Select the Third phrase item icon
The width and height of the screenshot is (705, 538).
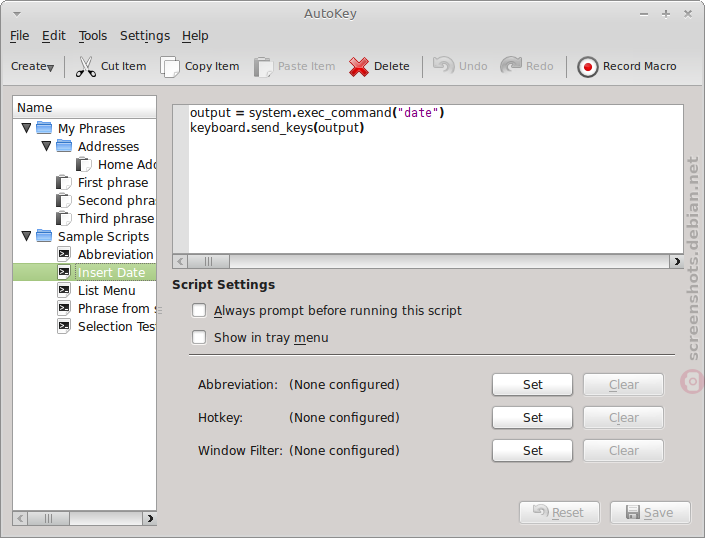(64, 218)
